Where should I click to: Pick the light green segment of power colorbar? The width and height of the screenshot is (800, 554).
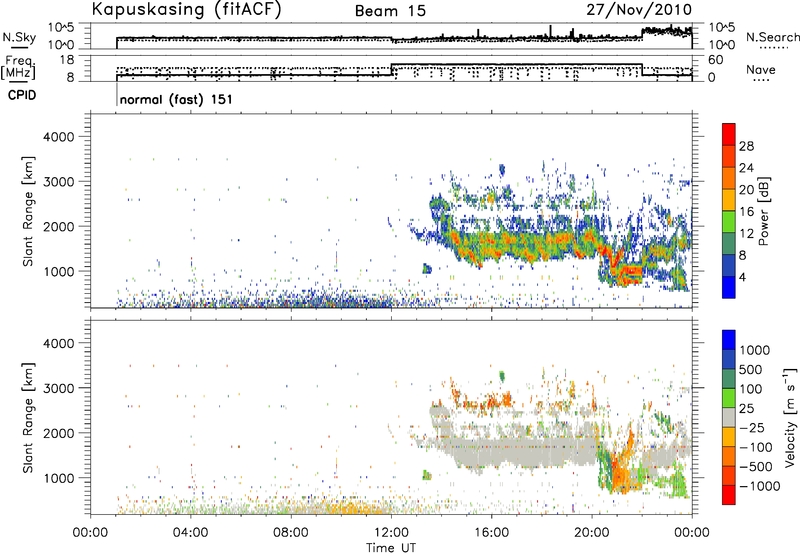[x=729, y=221]
